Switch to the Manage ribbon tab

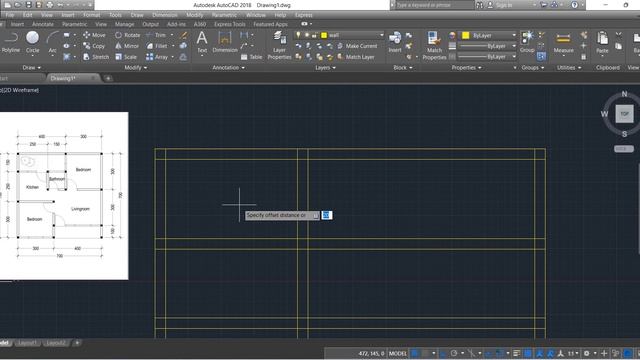(x=124, y=24)
